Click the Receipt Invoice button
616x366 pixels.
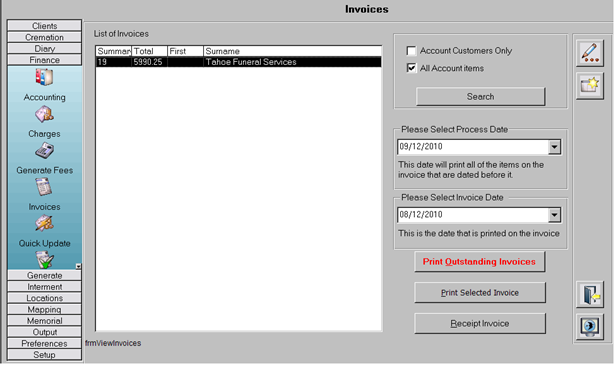(480, 324)
